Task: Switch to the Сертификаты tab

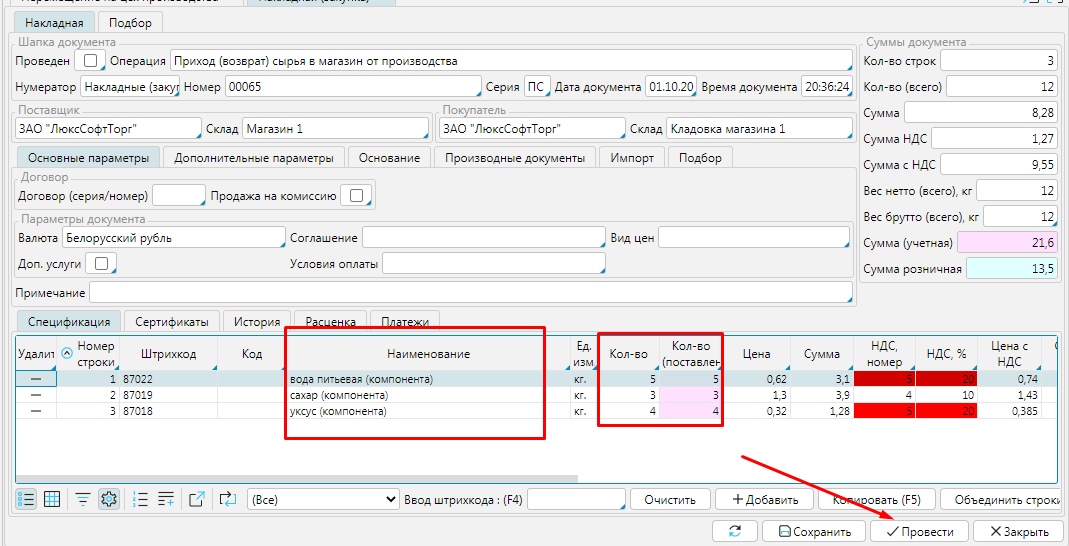Action: (172, 321)
